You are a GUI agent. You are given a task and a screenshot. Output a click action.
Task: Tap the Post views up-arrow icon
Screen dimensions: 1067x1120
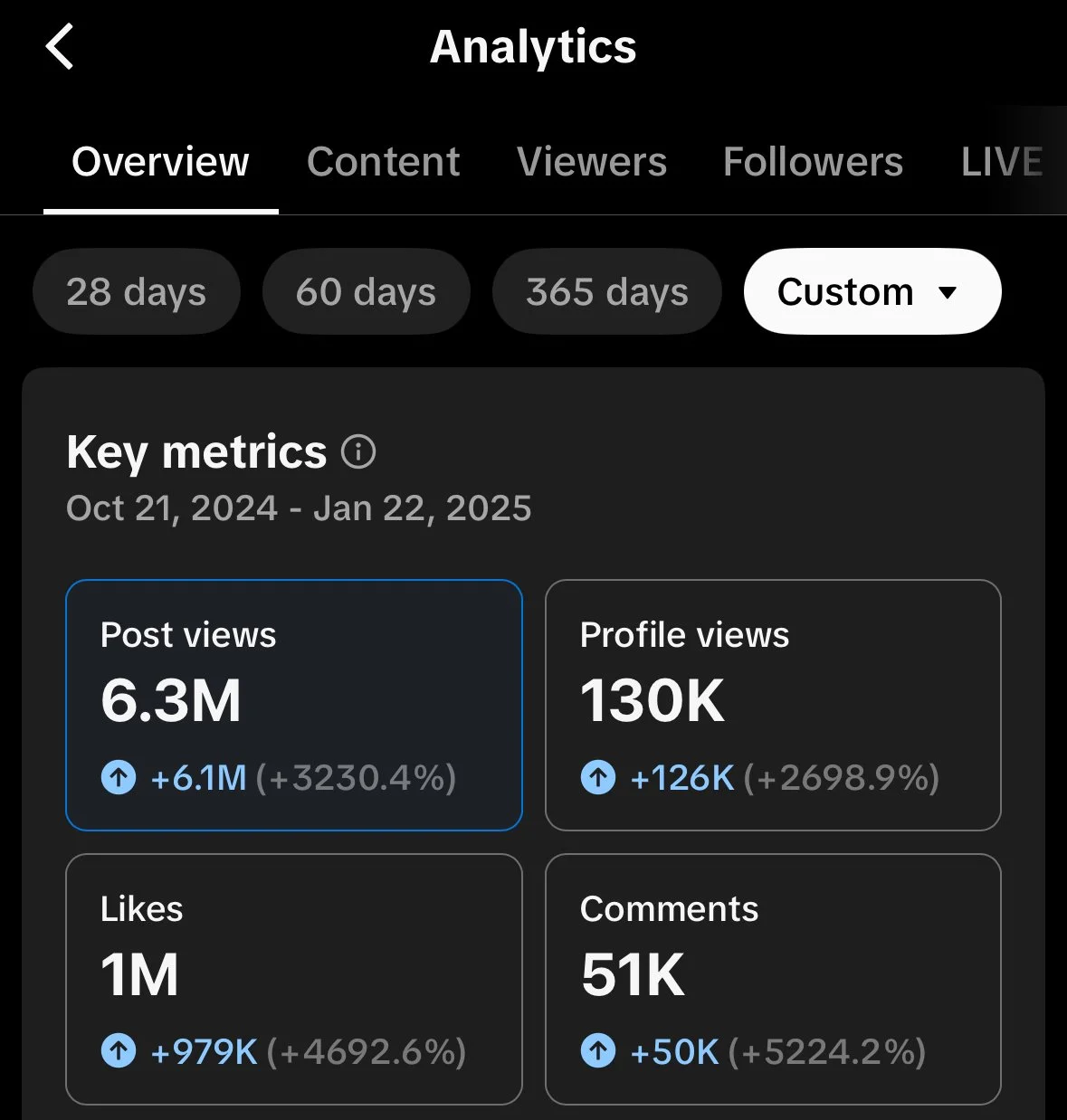(x=119, y=777)
